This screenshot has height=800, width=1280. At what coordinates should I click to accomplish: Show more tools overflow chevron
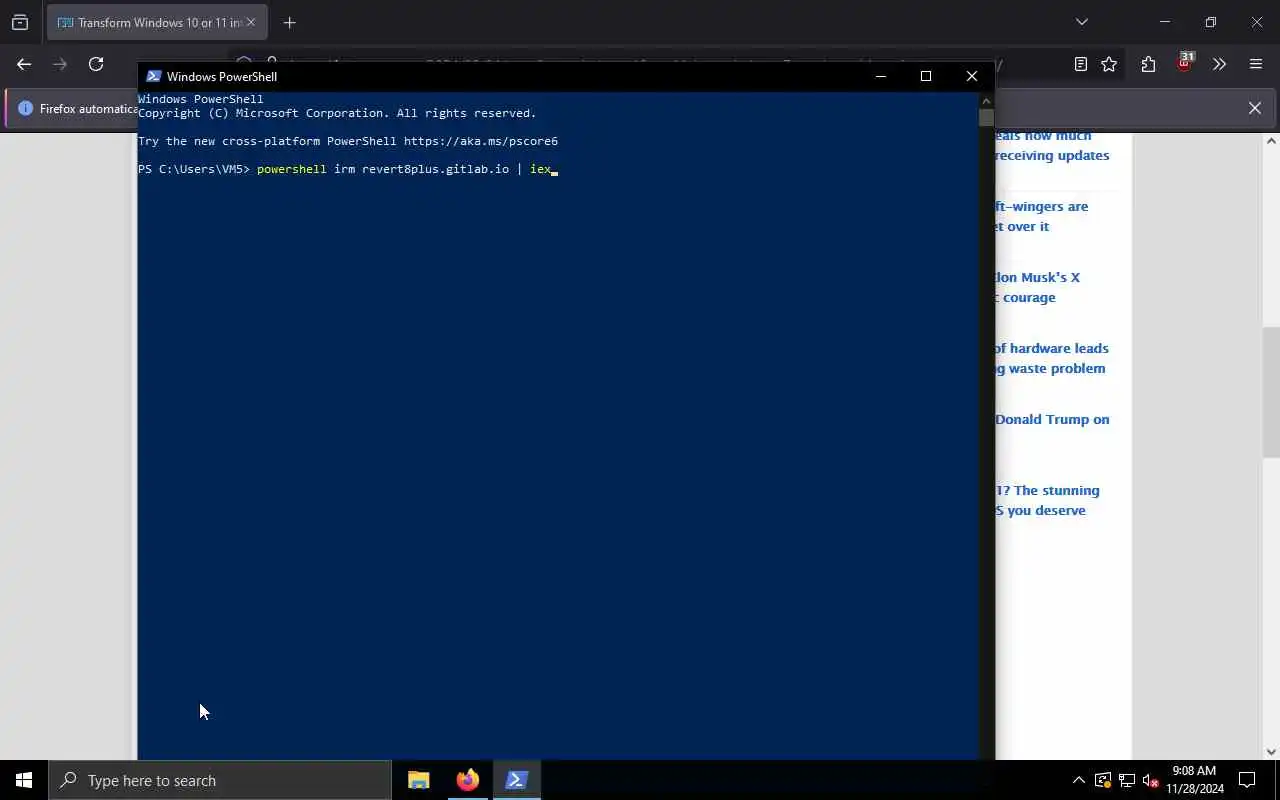(x=1219, y=64)
